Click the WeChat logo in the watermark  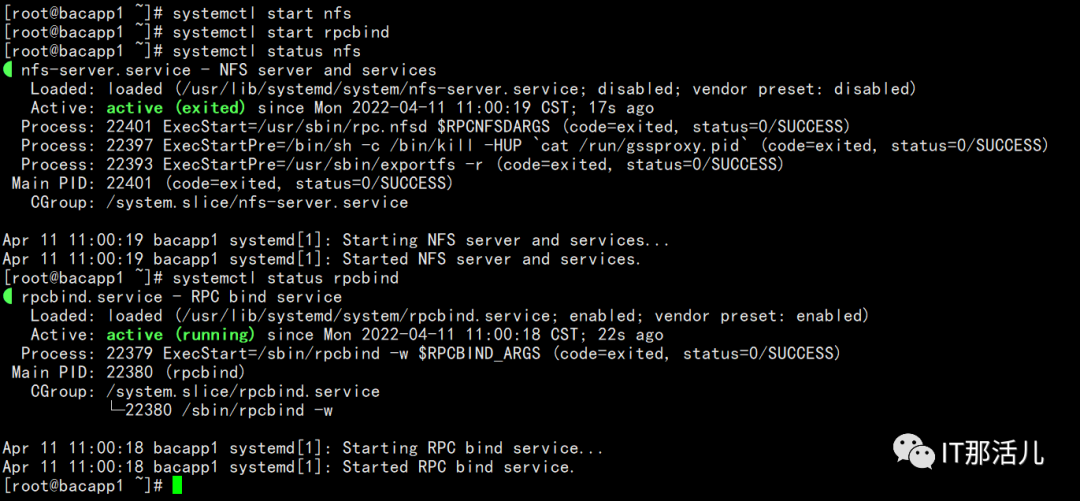coord(913,451)
